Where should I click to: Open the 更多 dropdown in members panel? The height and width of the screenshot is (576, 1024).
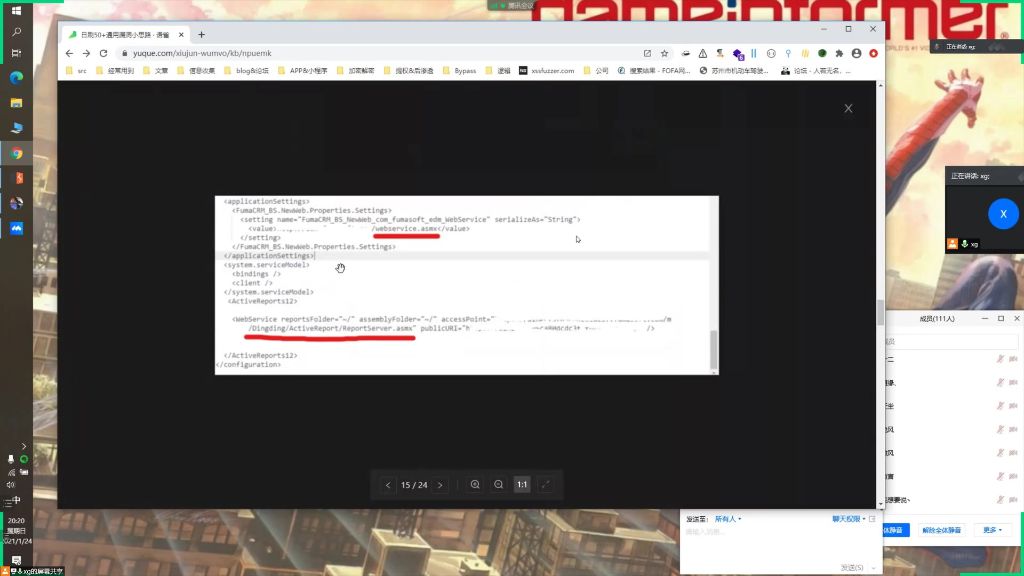tap(992, 530)
